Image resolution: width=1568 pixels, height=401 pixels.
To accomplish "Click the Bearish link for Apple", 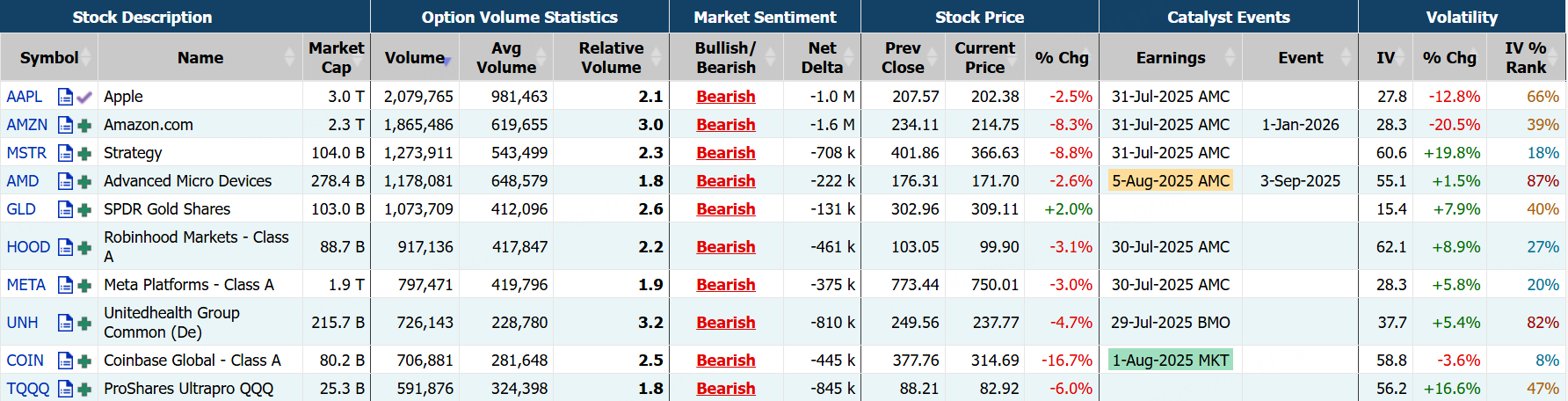I will pyautogui.click(x=726, y=97).
